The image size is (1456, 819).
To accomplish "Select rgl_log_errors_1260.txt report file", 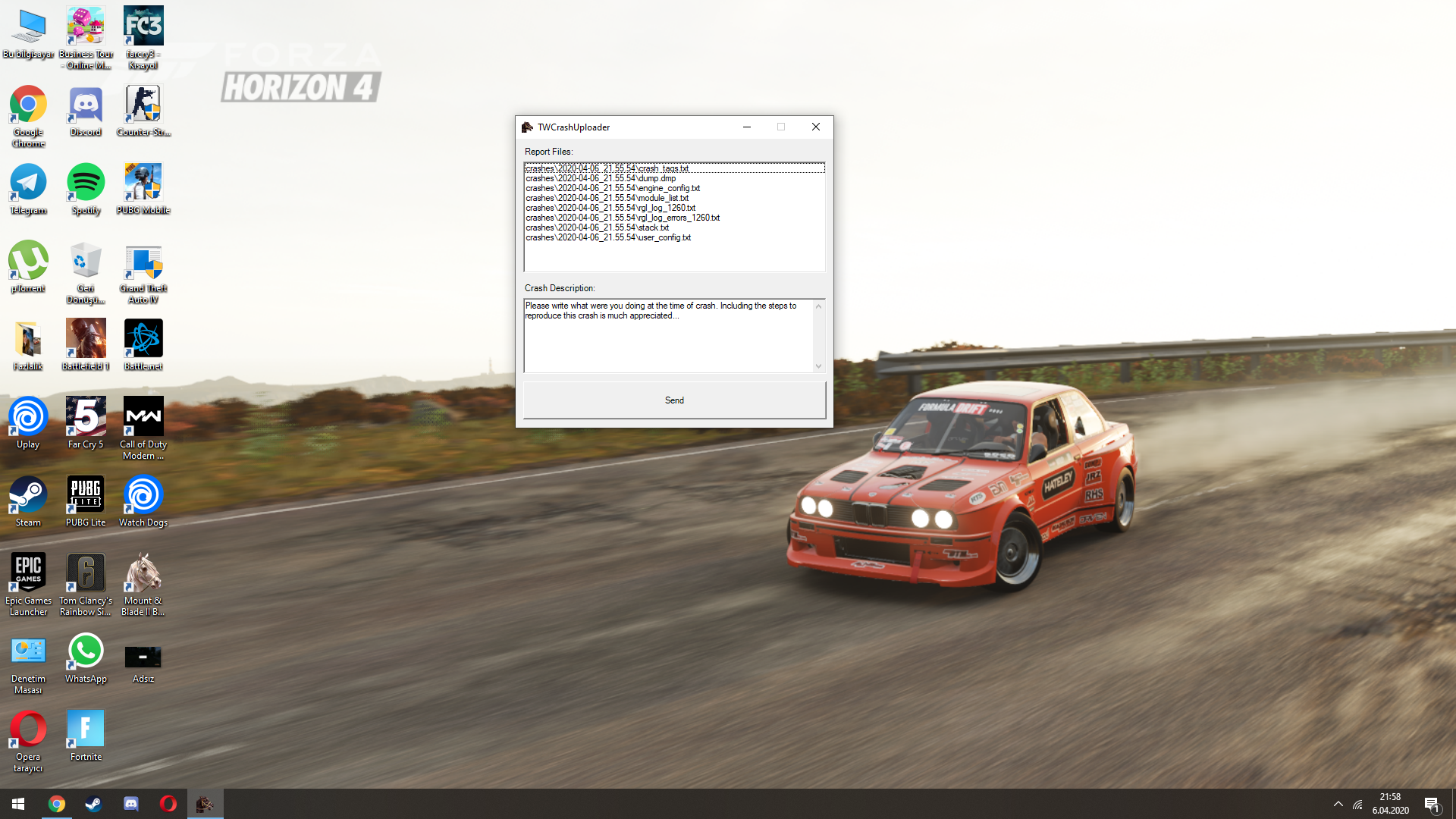I will pyautogui.click(x=674, y=218).
